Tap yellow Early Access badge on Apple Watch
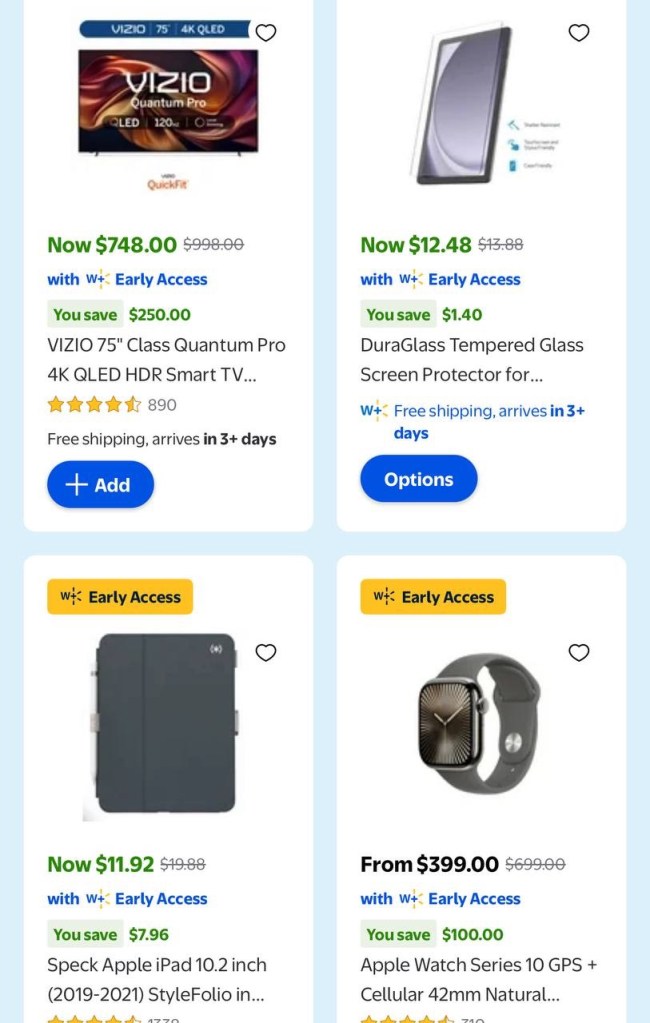This screenshot has height=1023, width=650. click(433, 597)
